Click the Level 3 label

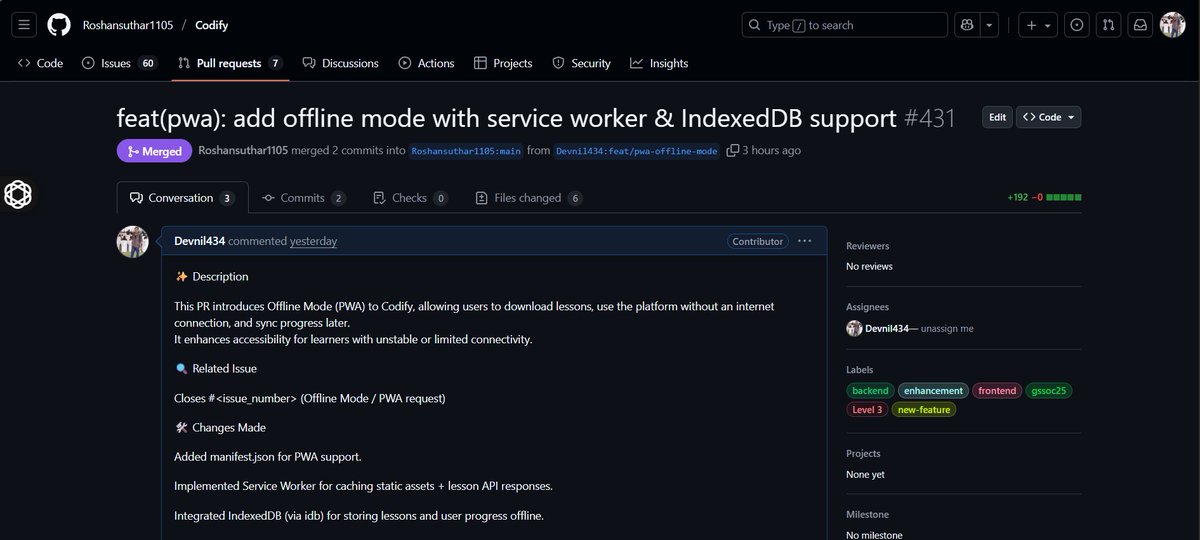[867, 409]
